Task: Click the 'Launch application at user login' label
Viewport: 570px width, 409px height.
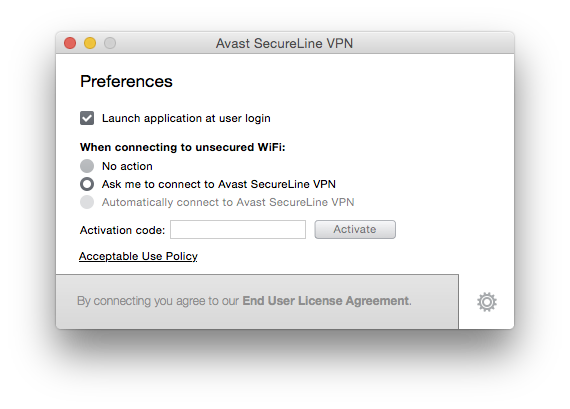Action: (186, 118)
